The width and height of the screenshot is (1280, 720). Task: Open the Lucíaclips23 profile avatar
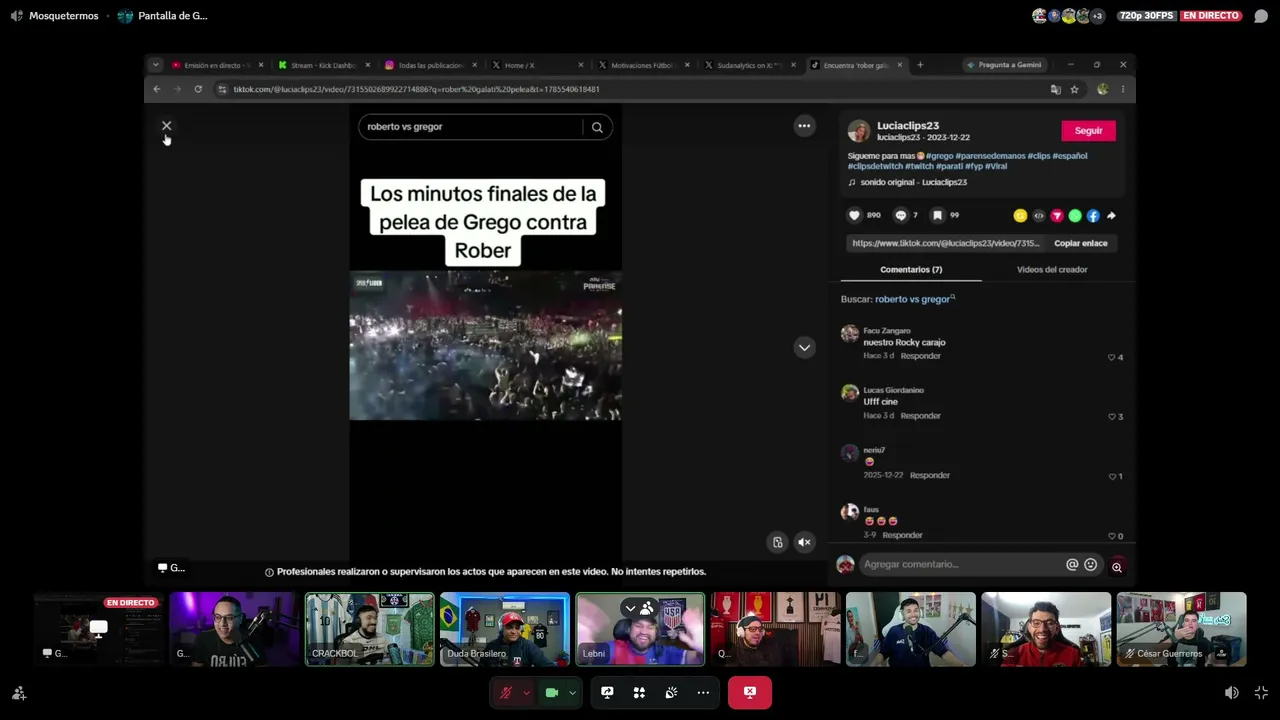858,131
